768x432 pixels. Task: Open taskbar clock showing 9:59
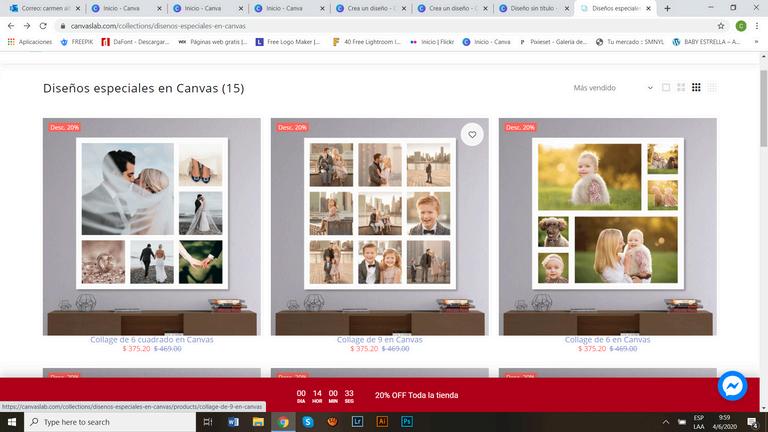tap(724, 422)
